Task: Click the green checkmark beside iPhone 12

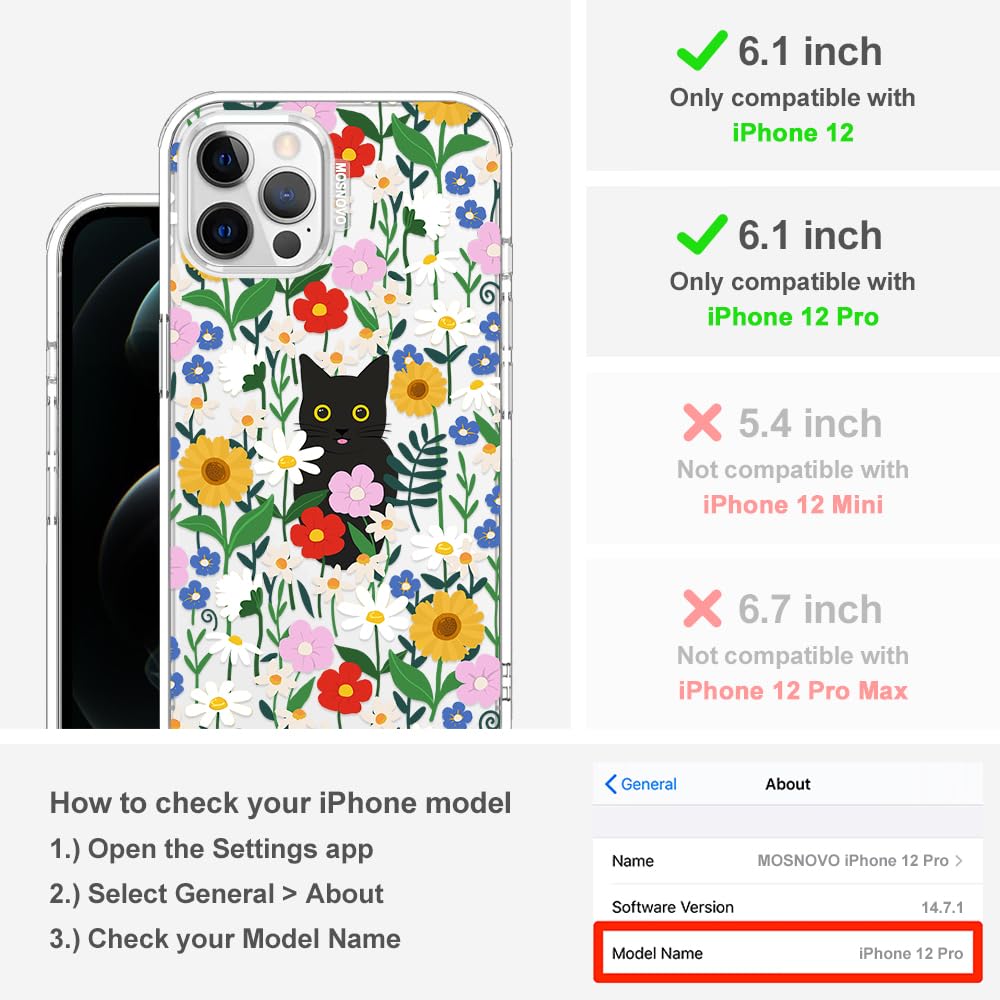Action: 702,50
